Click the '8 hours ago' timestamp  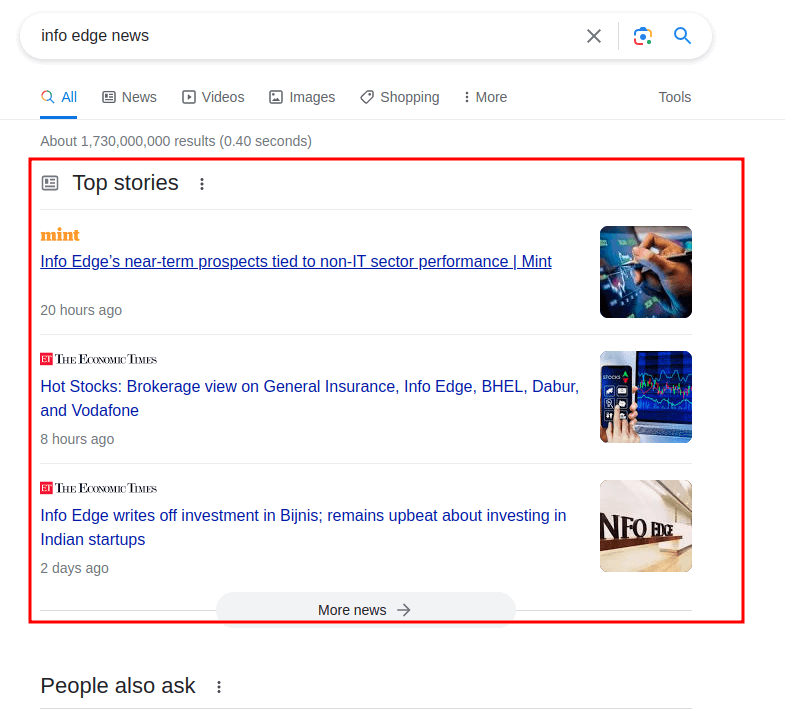[77, 439]
